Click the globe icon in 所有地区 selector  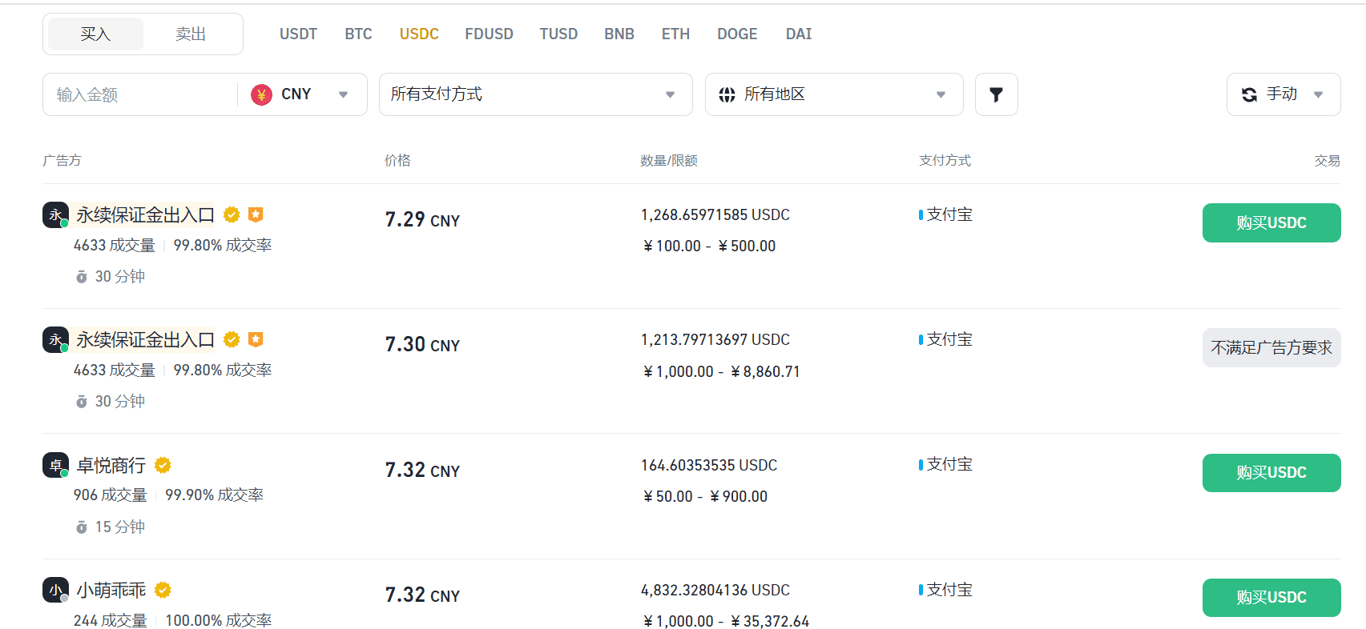coord(727,94)
